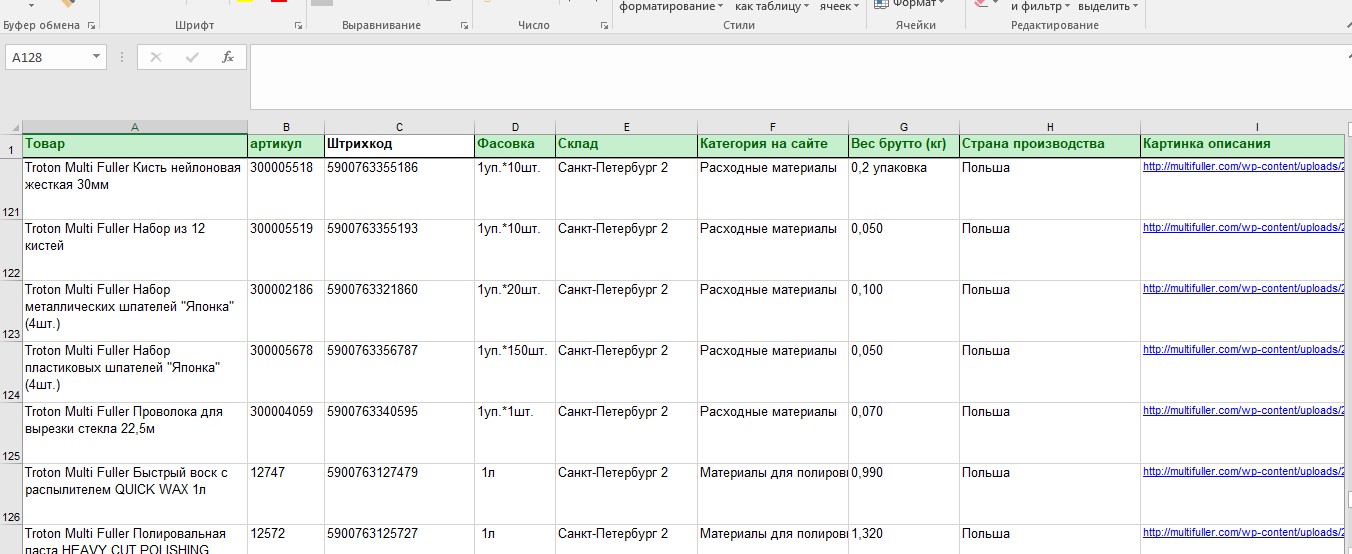Select column E header
Screen dimensions: 1352x554
point(626,127)
